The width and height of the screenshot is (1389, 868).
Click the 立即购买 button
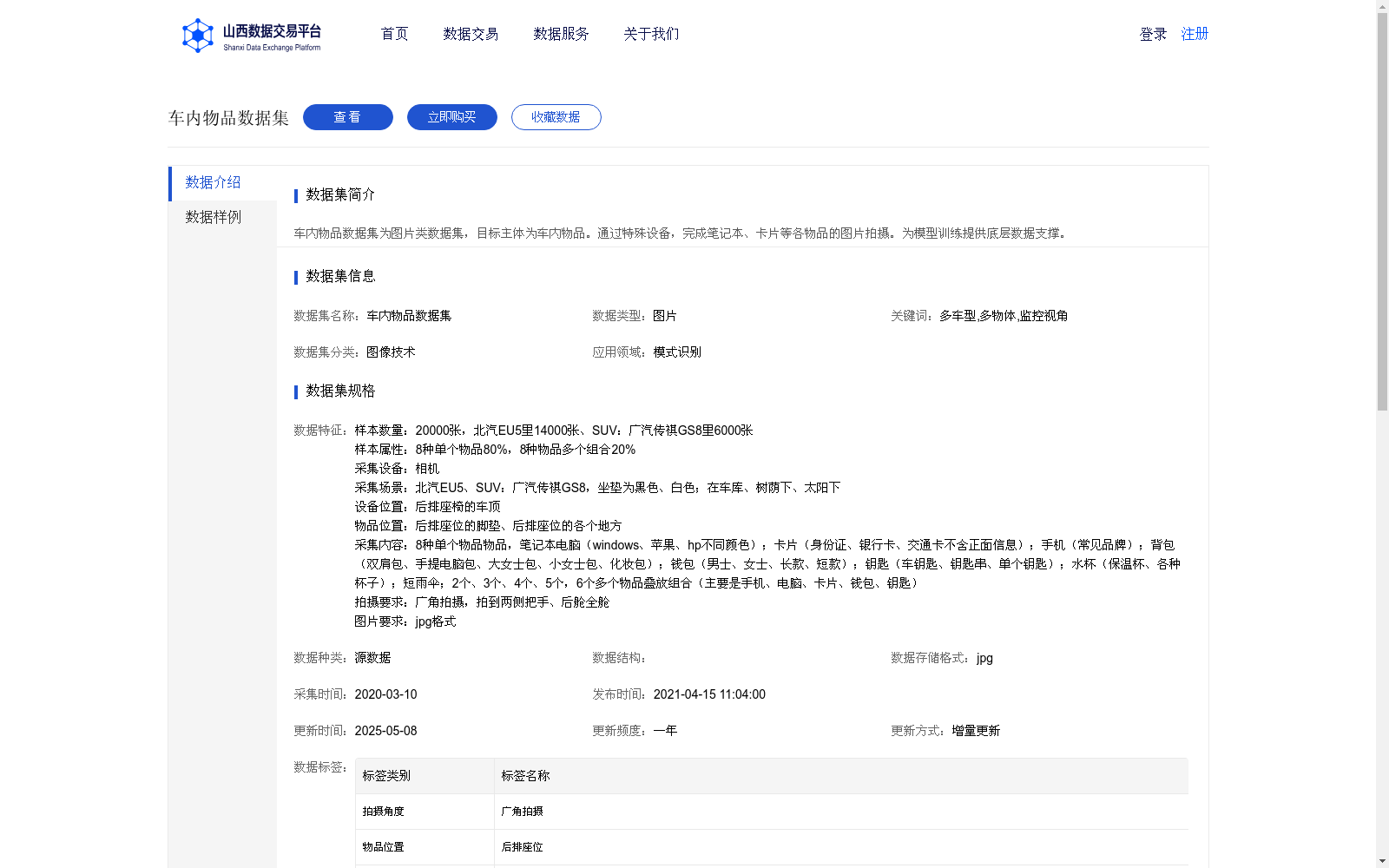(452, 117)
